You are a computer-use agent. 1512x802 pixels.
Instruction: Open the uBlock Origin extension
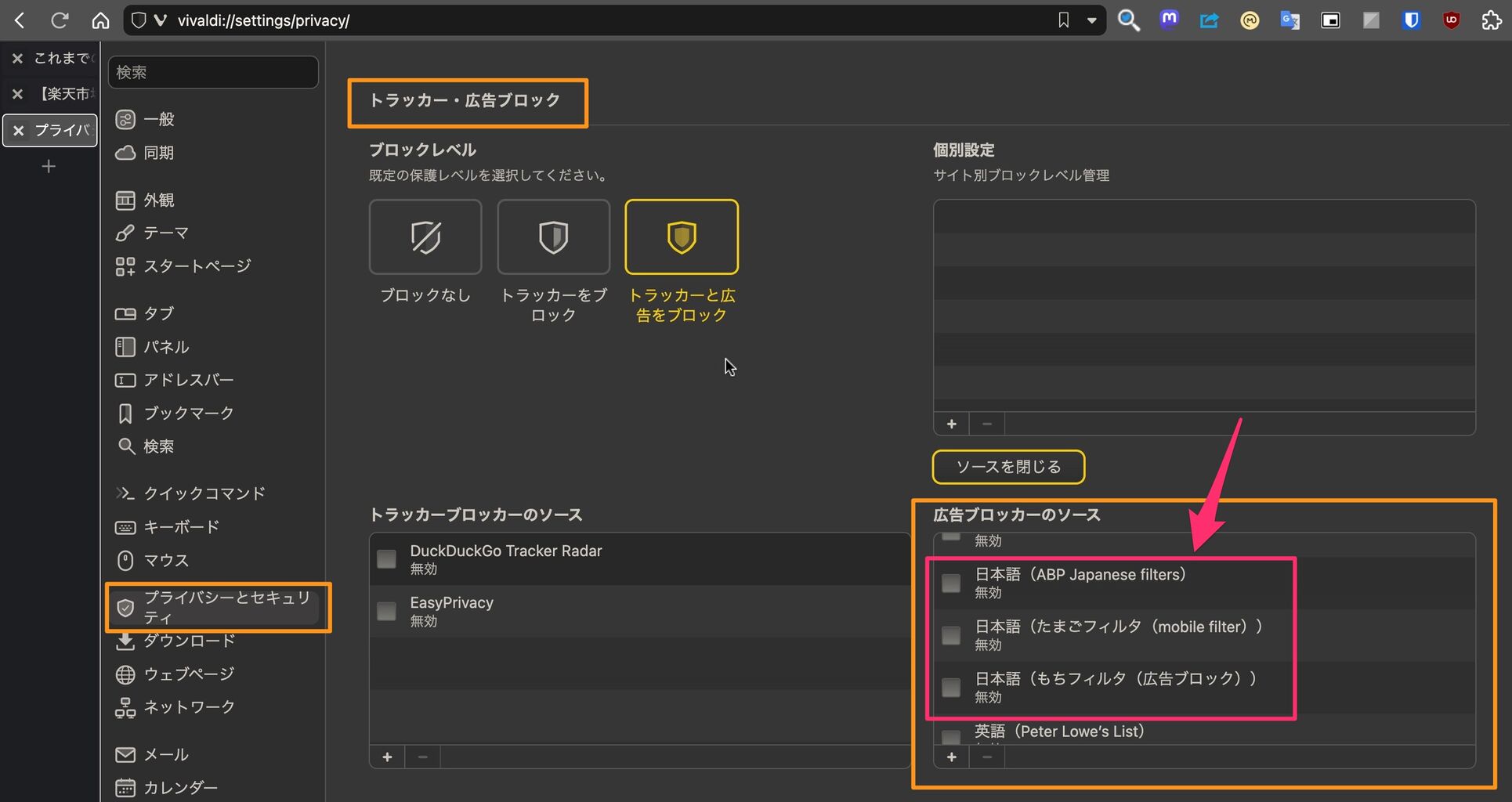(1451, 20)
